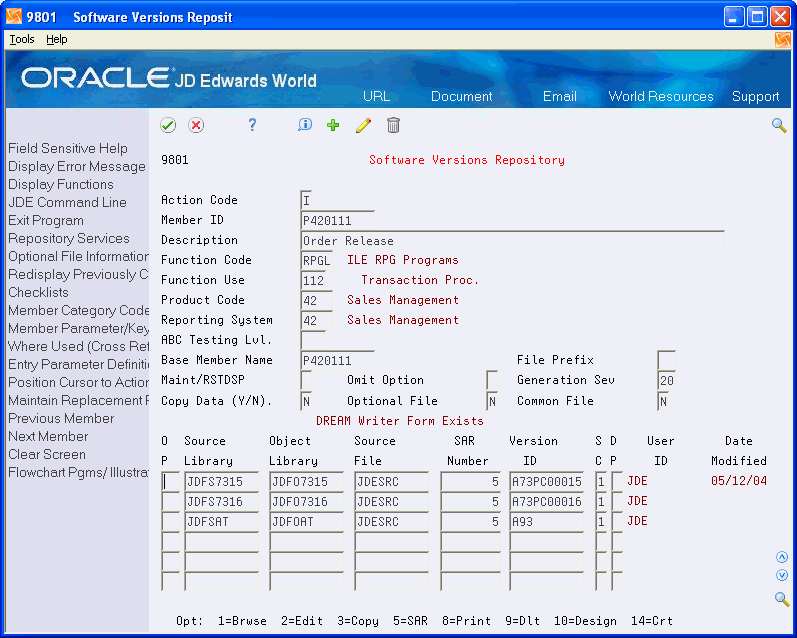Click the Action Code input field
The width and height of the screenshot is (797, 638).
[x=306, y=200]
